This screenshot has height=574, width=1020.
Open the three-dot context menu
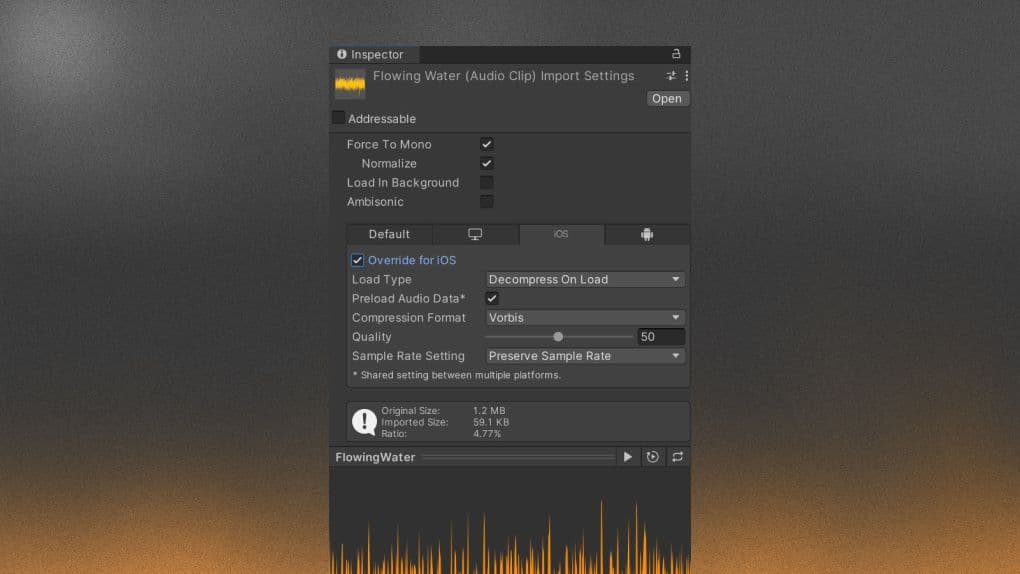[x=686, y=76]
